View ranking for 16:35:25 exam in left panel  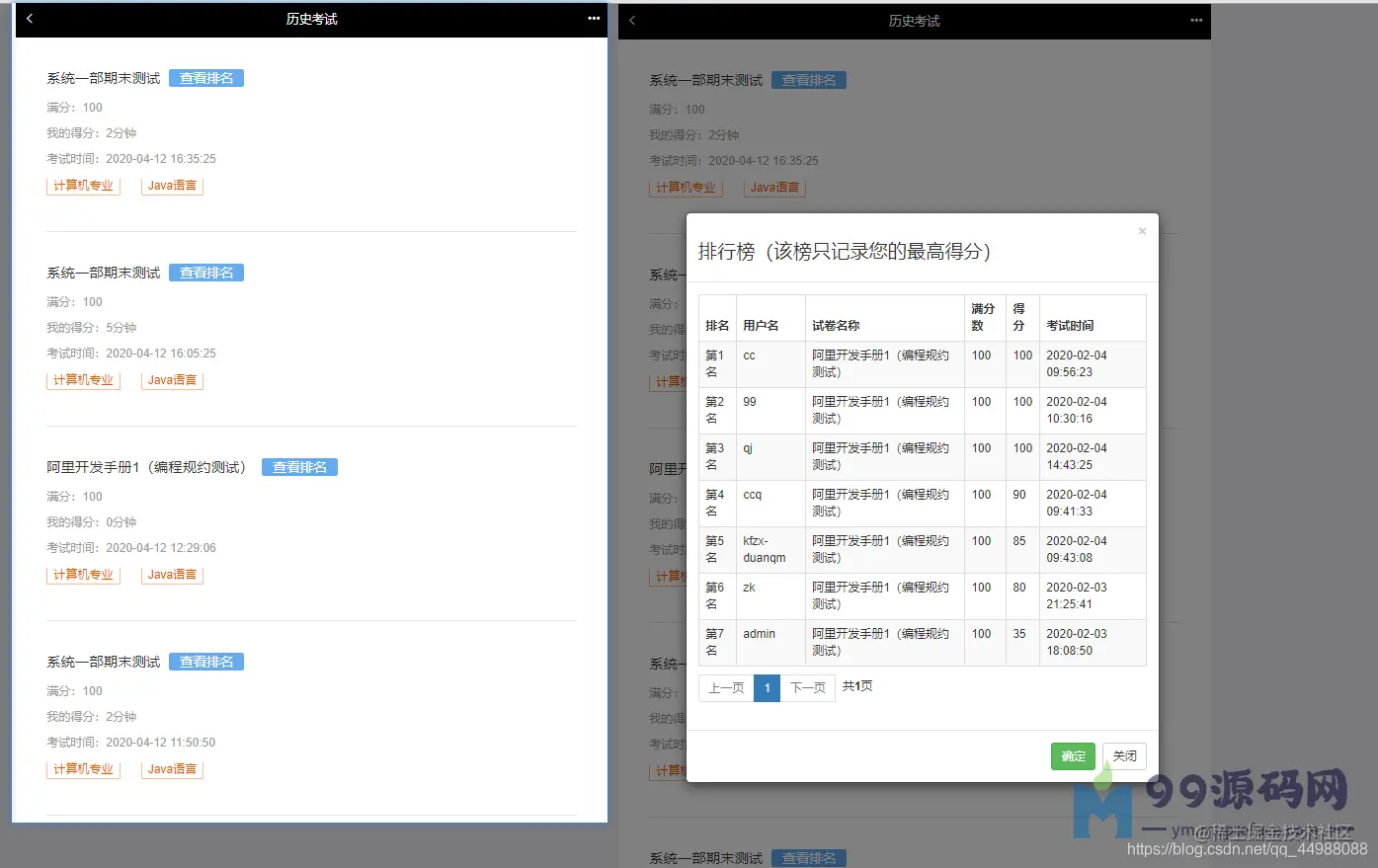[x=206, y=78]
